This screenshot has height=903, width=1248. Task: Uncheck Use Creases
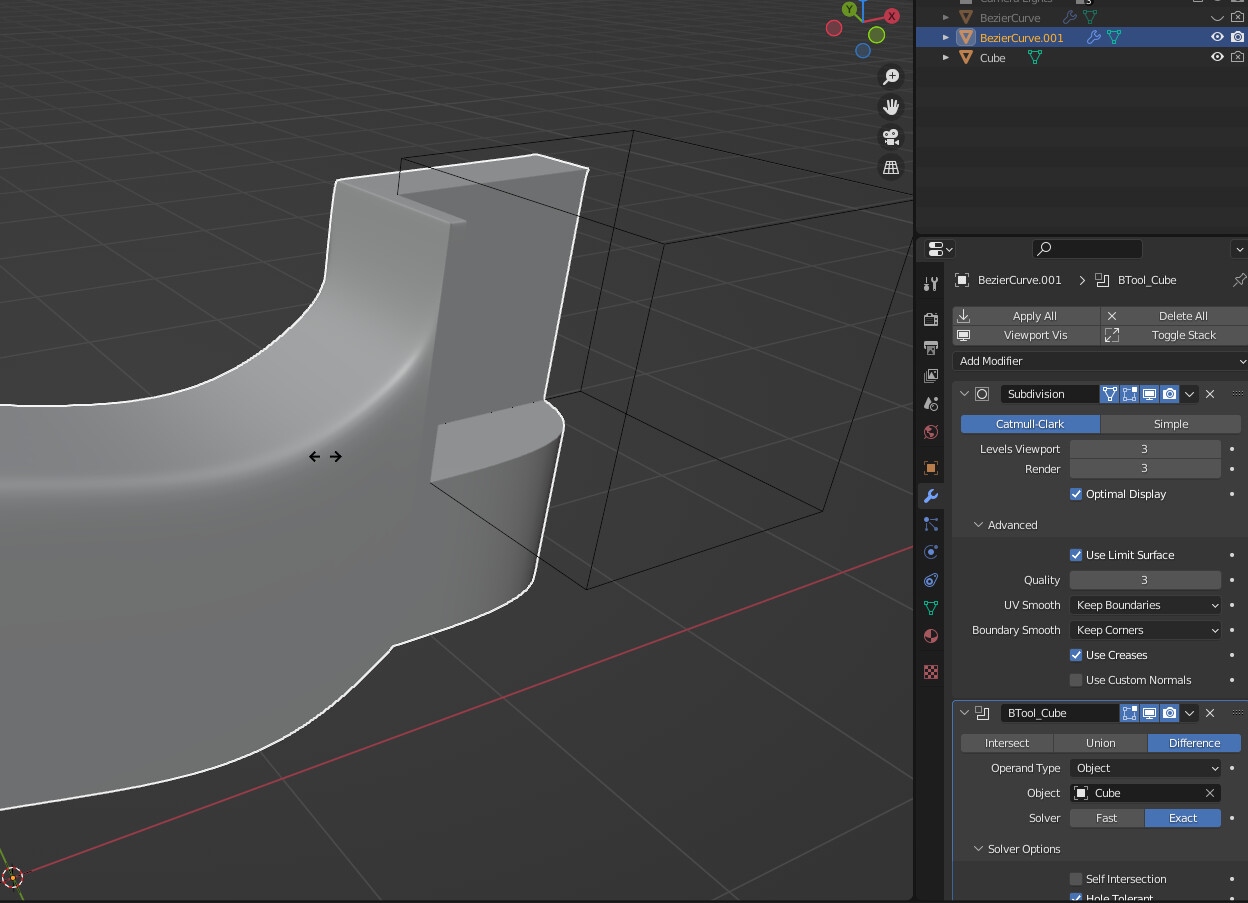[x=1076, y=655]
